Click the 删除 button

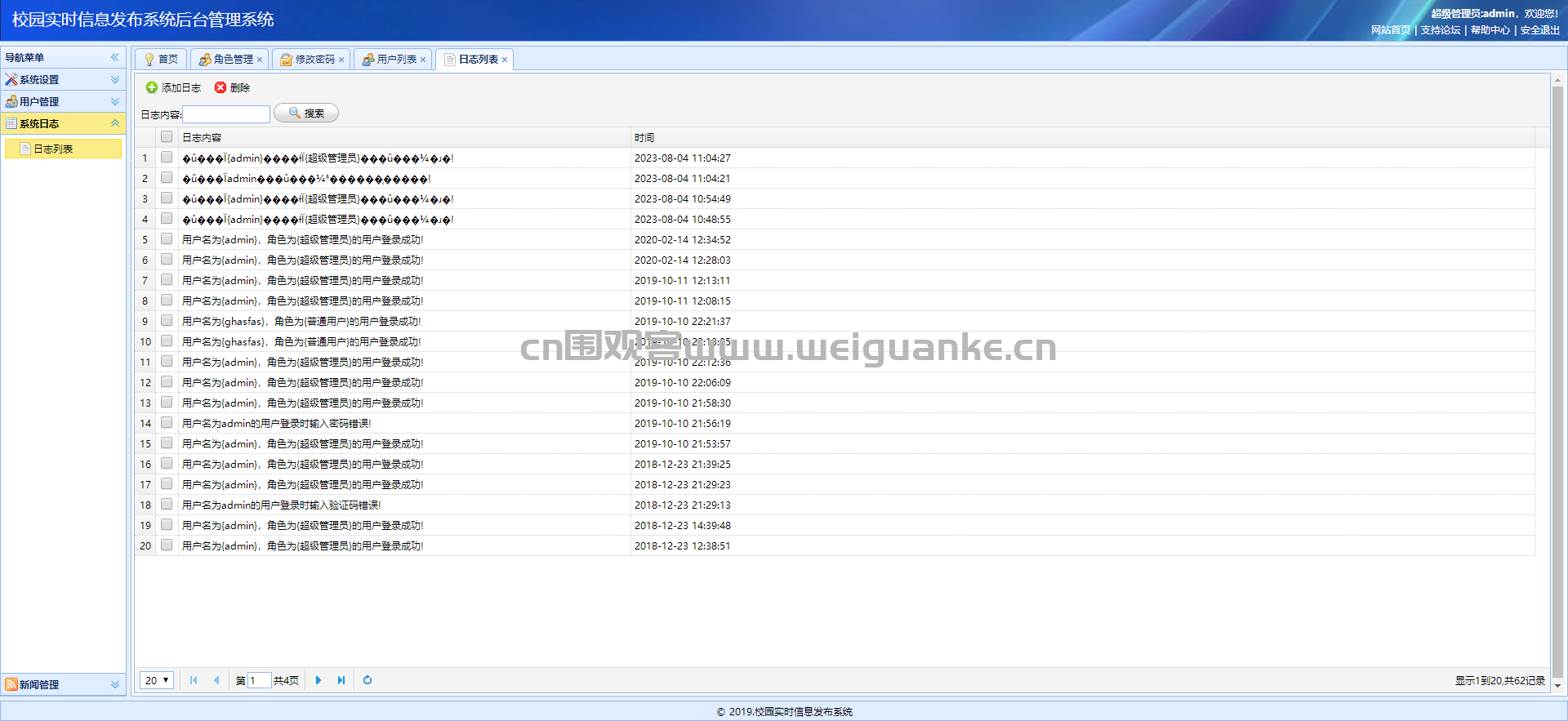233,87
